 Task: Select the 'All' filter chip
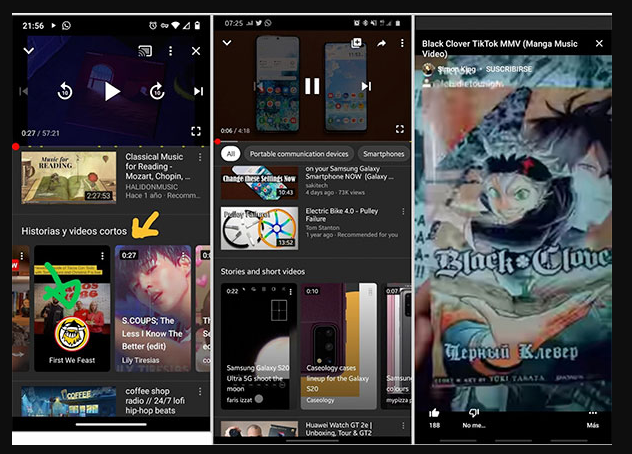[231, 154]
